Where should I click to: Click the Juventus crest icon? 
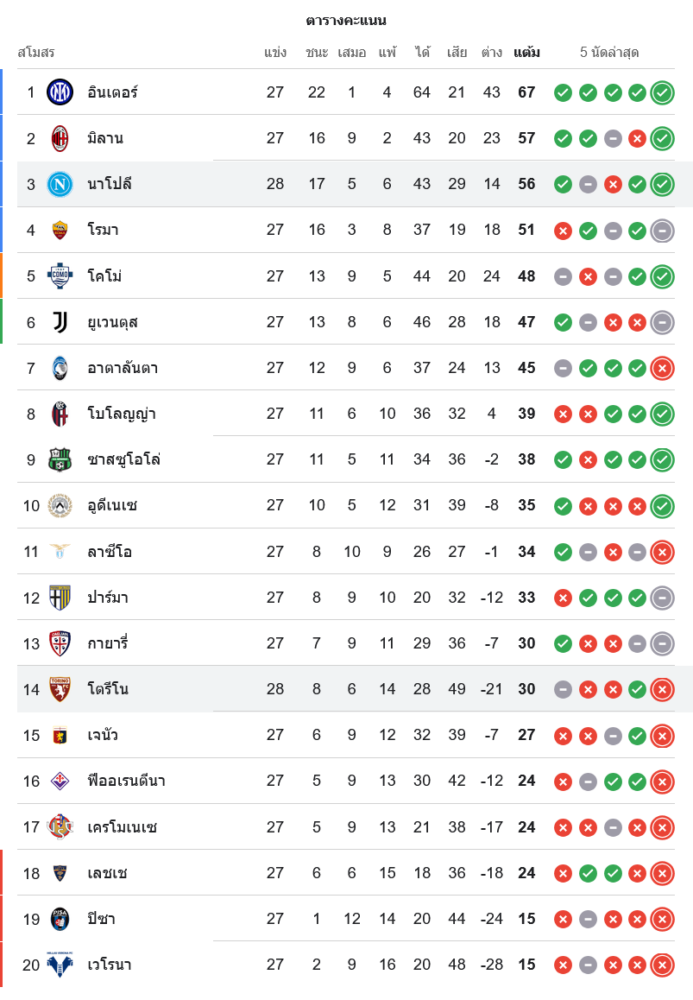click(60, 322)
